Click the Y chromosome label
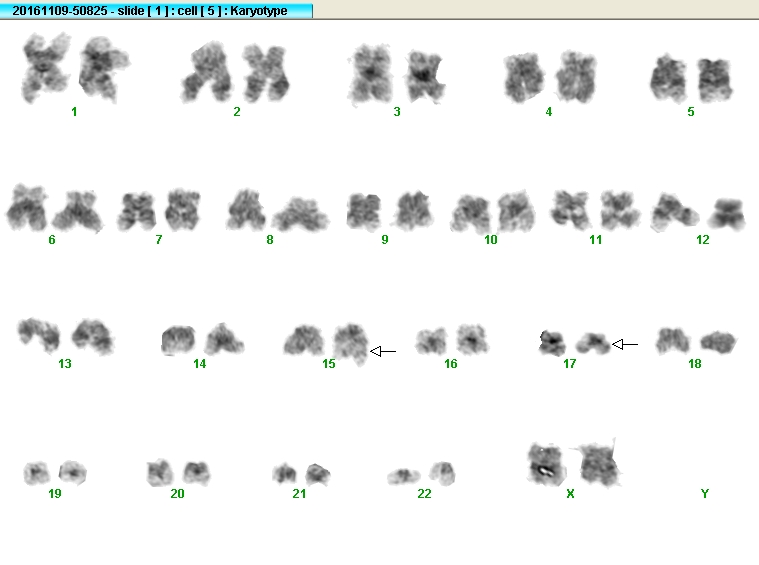Screen dimensions: 759x565 [x=705, y=494]
